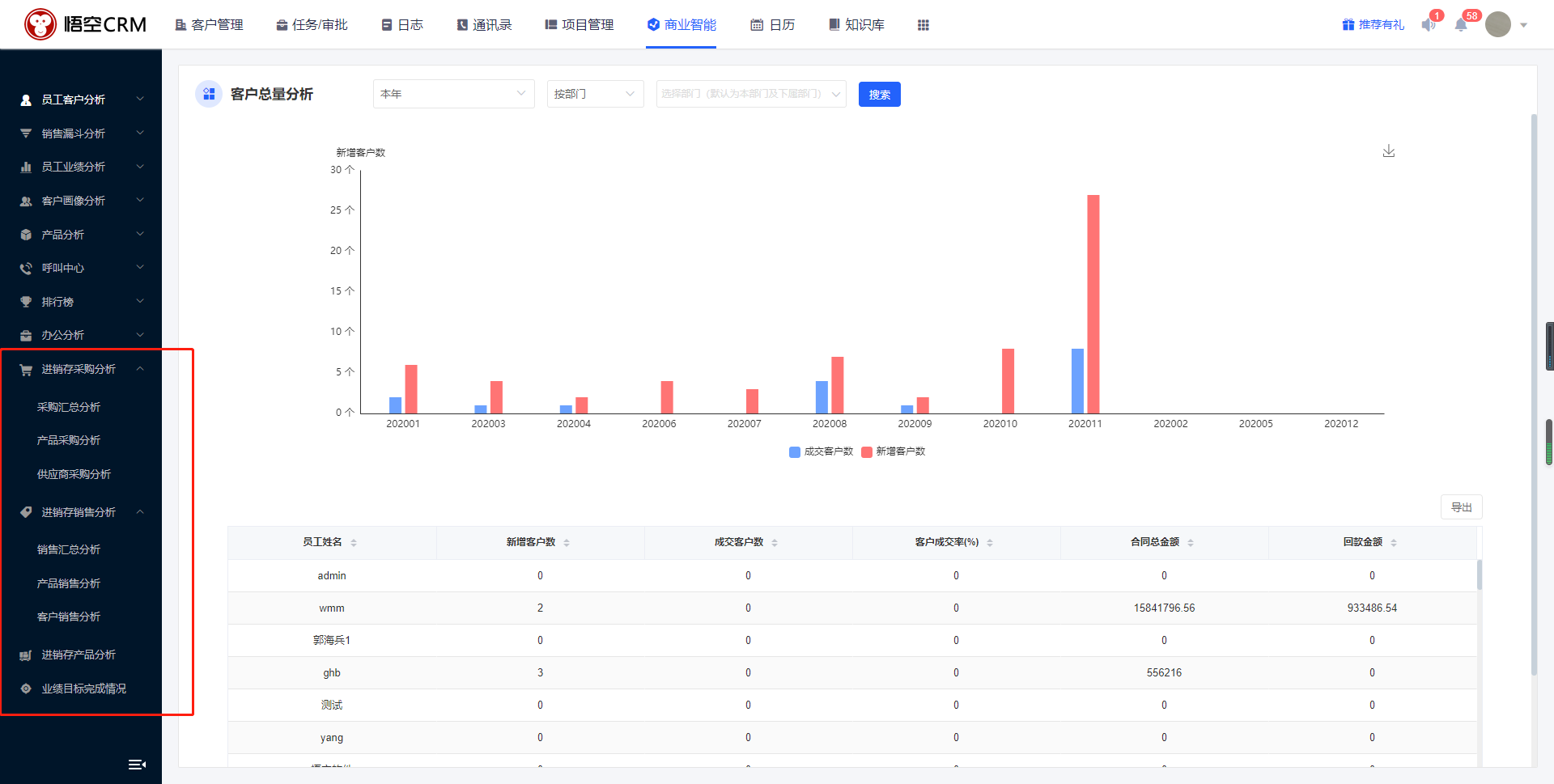Open 采购汇总分析 menu item

point(69,407)
